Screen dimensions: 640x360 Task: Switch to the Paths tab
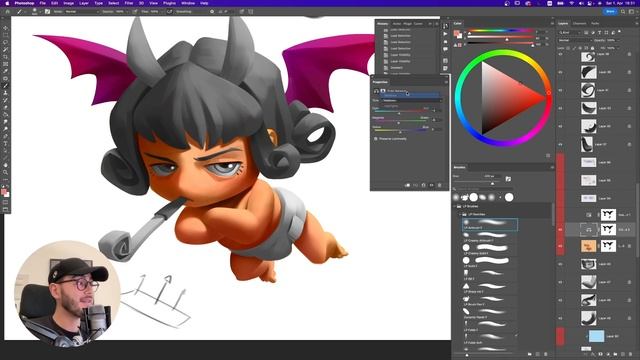point(595,23)
